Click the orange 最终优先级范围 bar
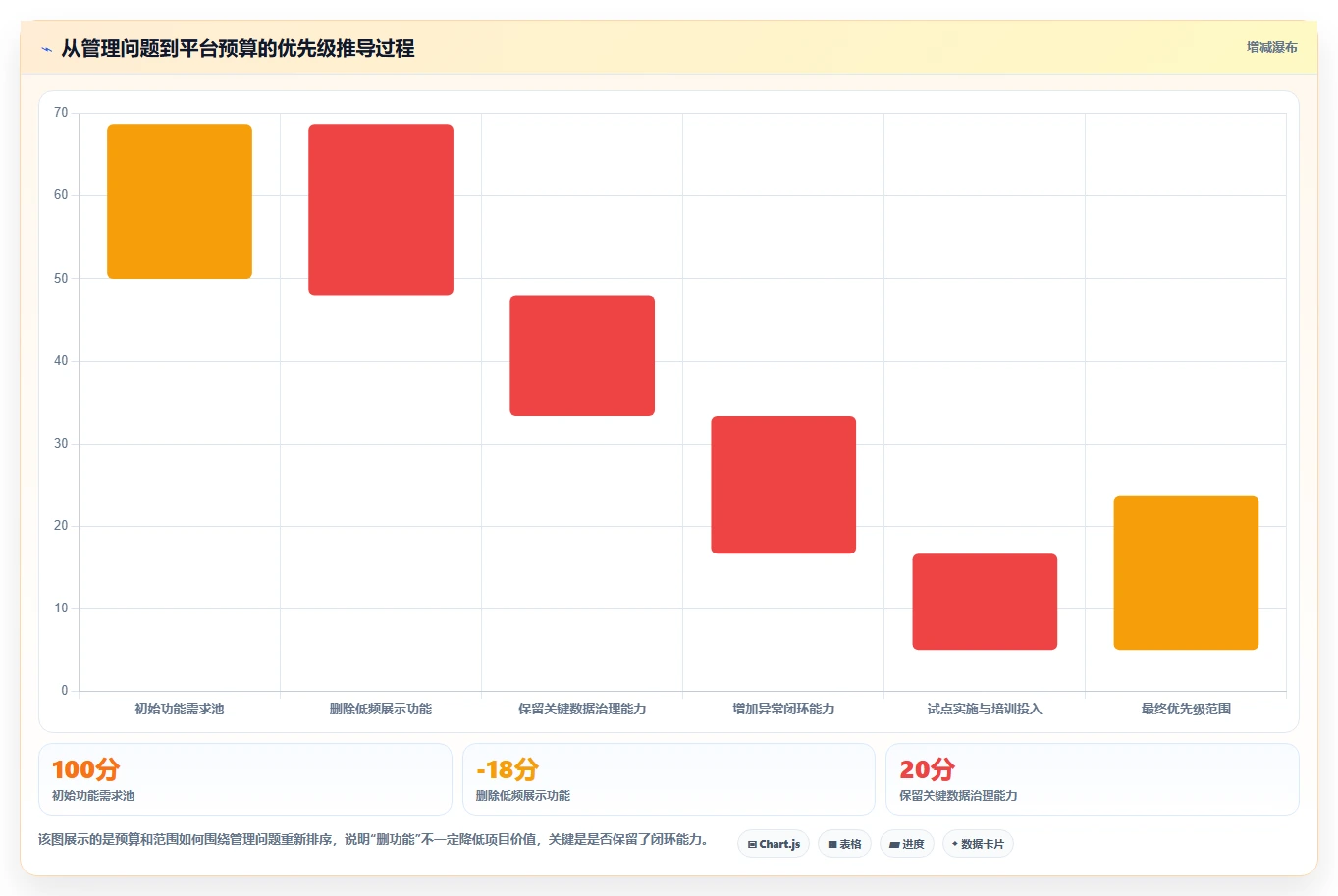Screen dimensions: 1338x896 [x=1186, y=573]
